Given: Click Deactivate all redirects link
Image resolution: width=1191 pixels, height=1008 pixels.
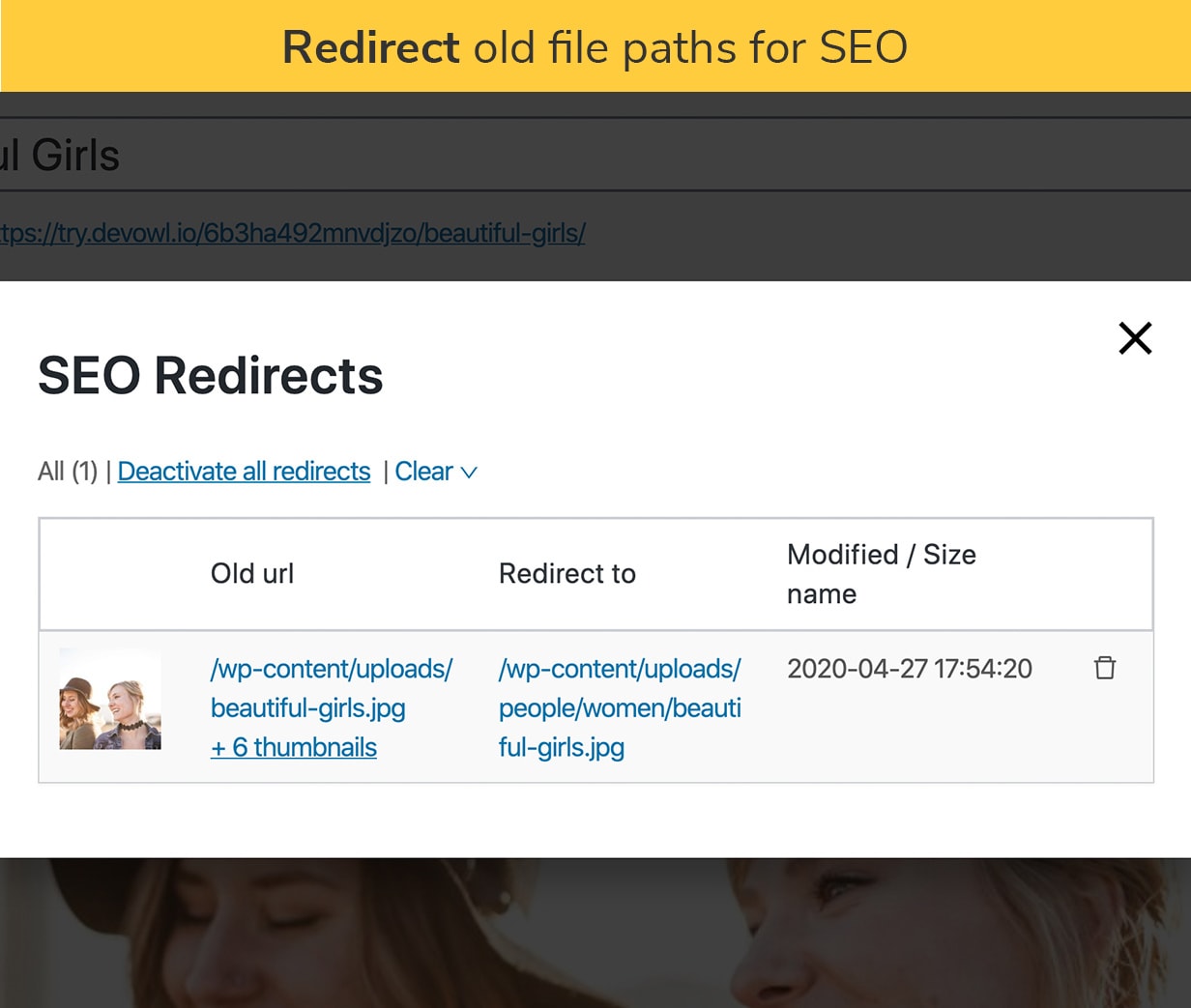Looking at the screenshot, I should pyautogui.click(x=244, y=471).
